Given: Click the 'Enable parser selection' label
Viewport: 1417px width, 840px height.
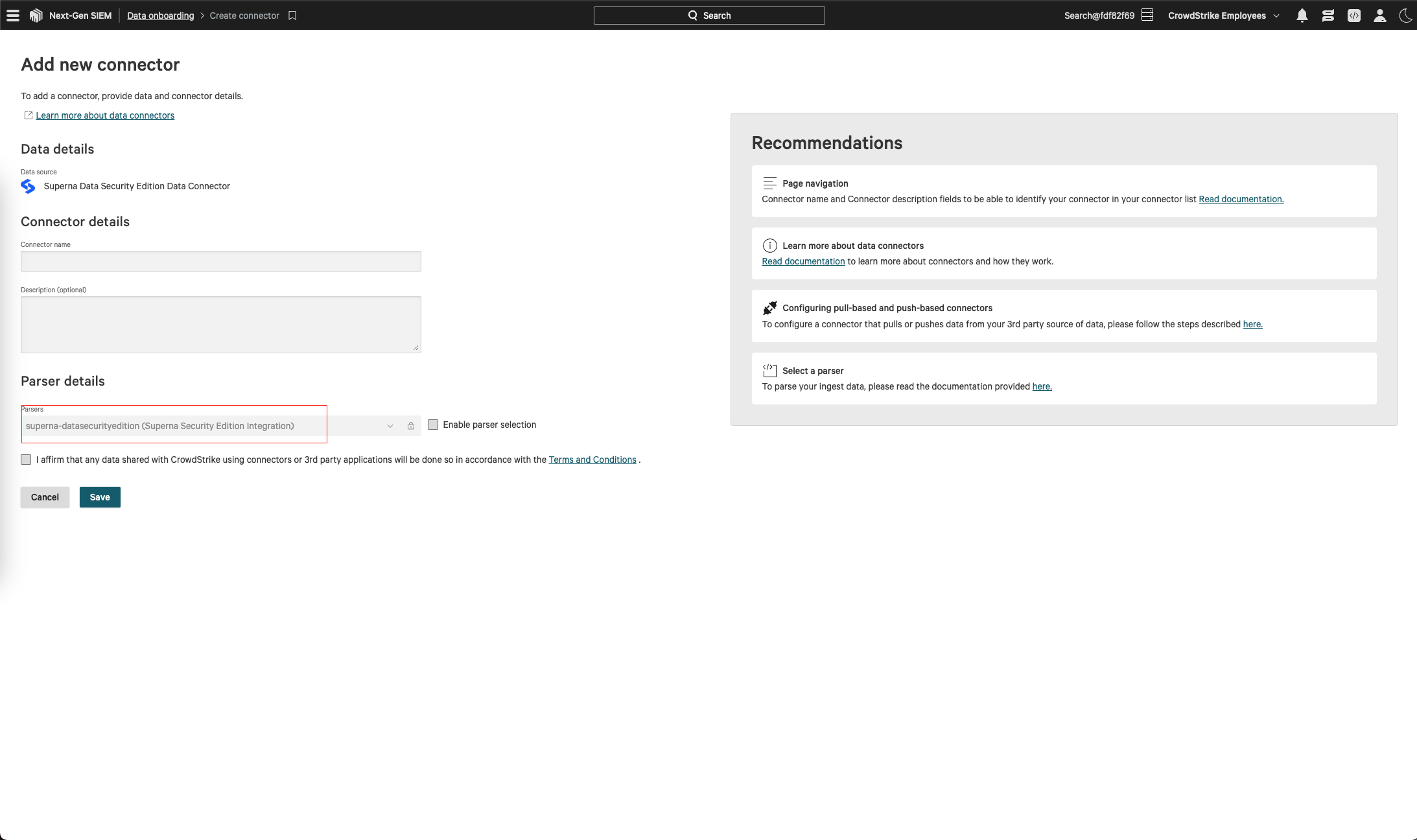Looking at the screenshot, I should pos(489,425).
